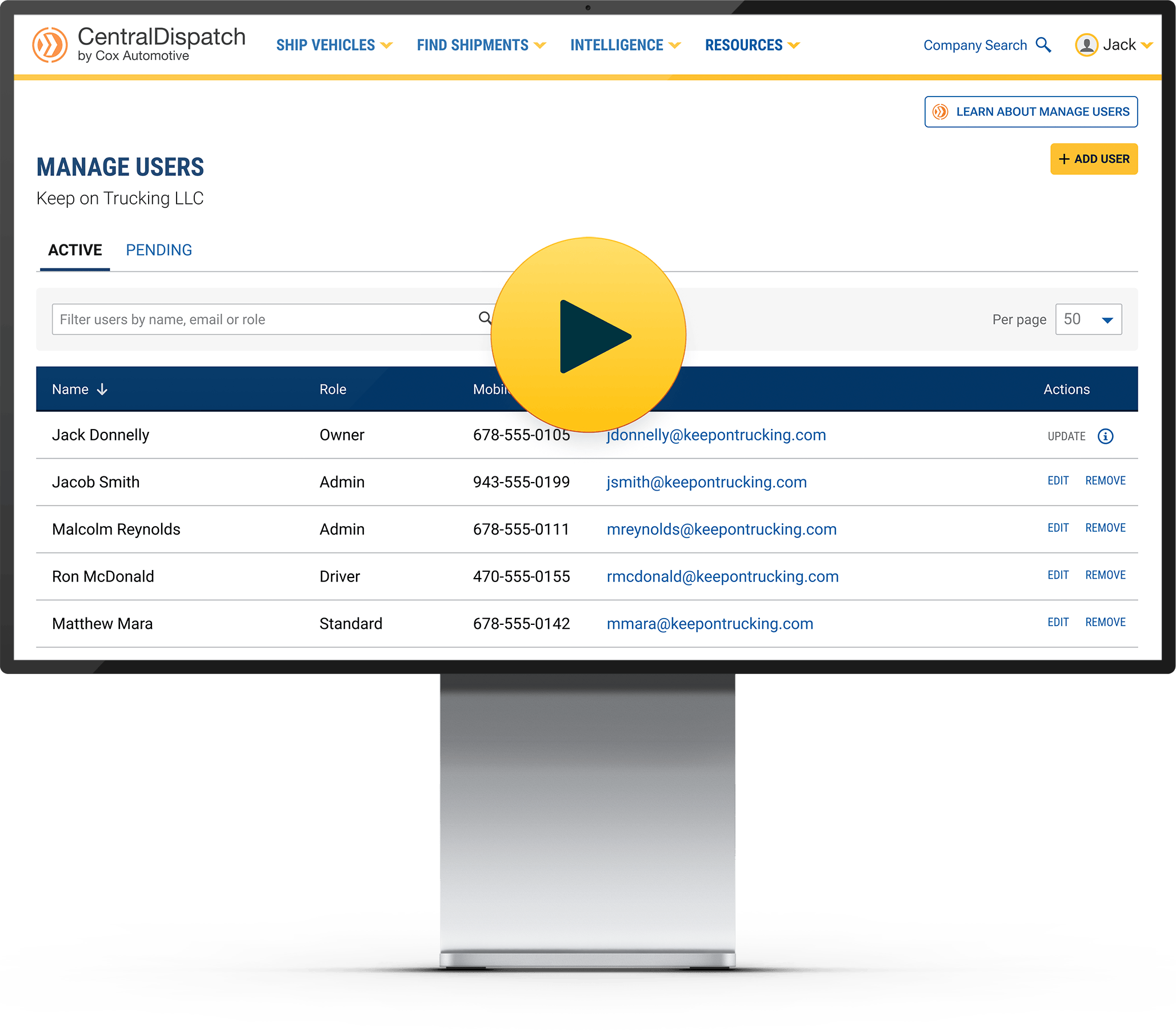The image size is (1176, 1031).
Task: Open the Per page 50 dropdown
Action: 1088,319
